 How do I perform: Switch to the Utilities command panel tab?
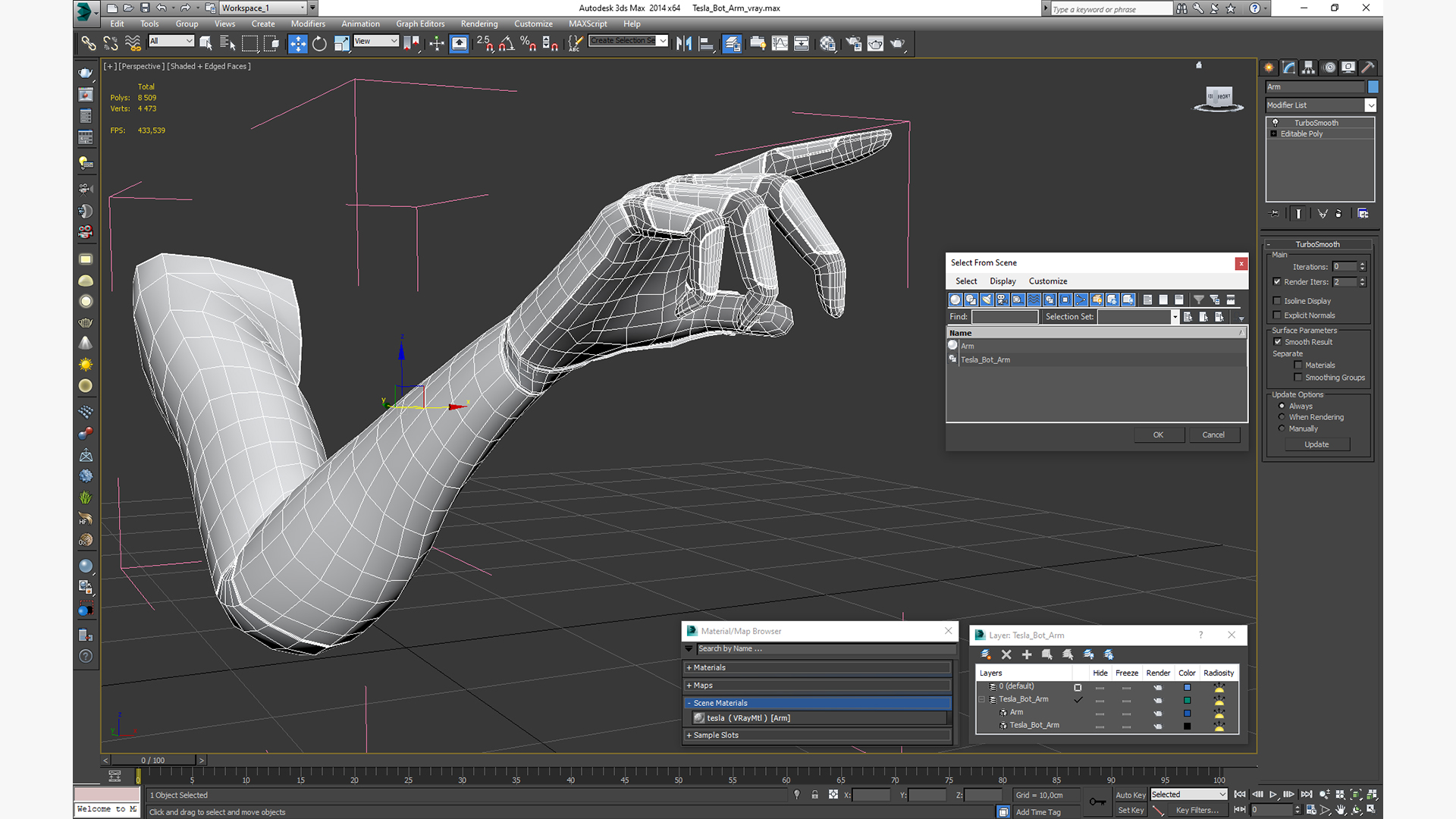[1368, 67]
